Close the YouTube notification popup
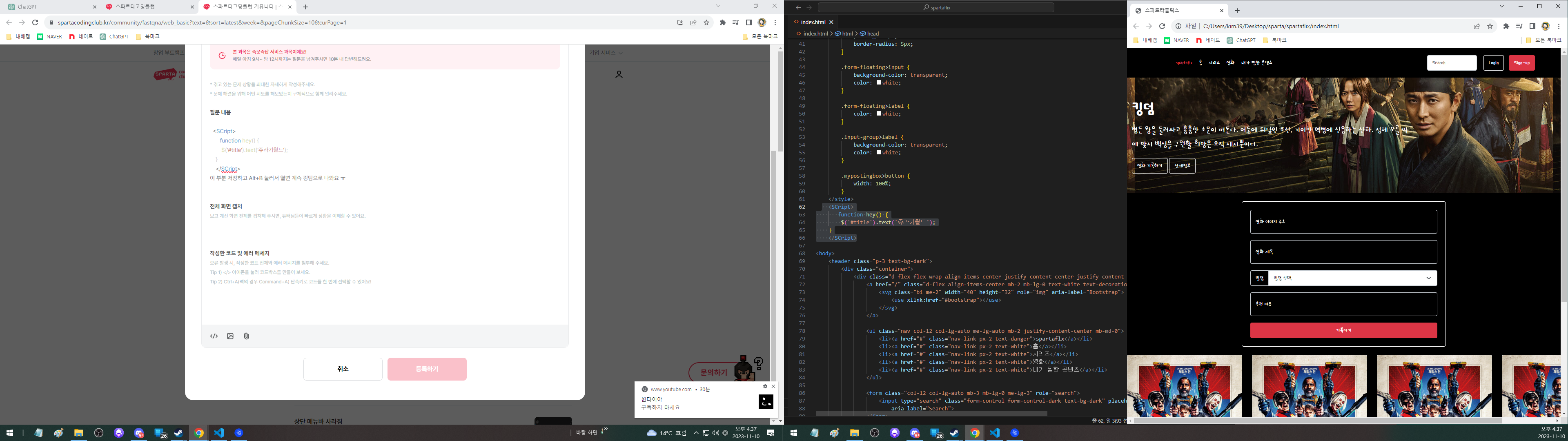Screen dimensions: 1568x441 774,386
